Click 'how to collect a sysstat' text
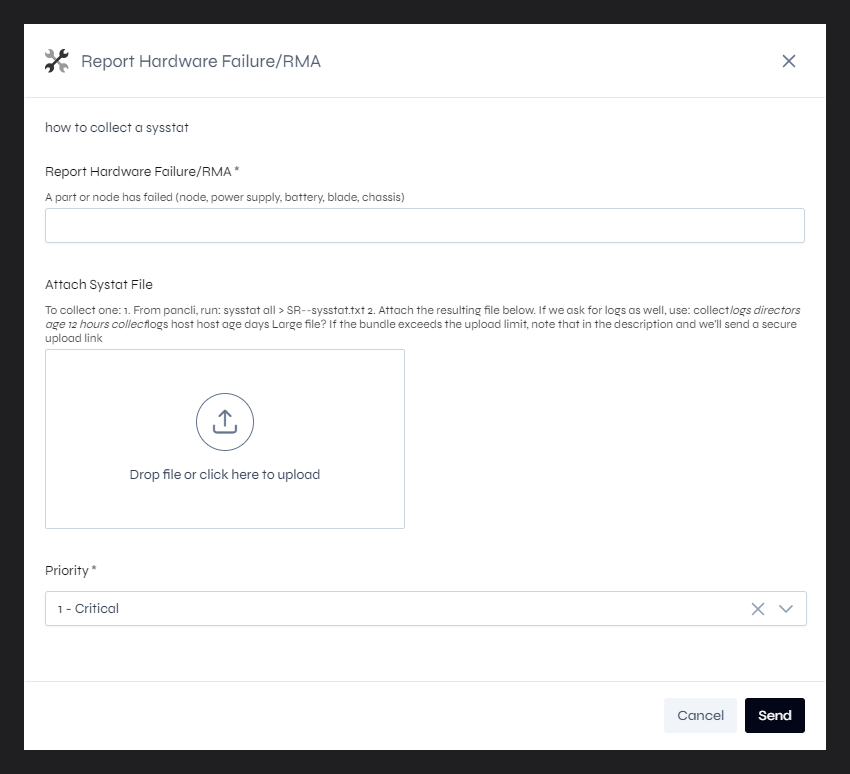The height and width of the screenshot is (774, 850). click(117, 128)
